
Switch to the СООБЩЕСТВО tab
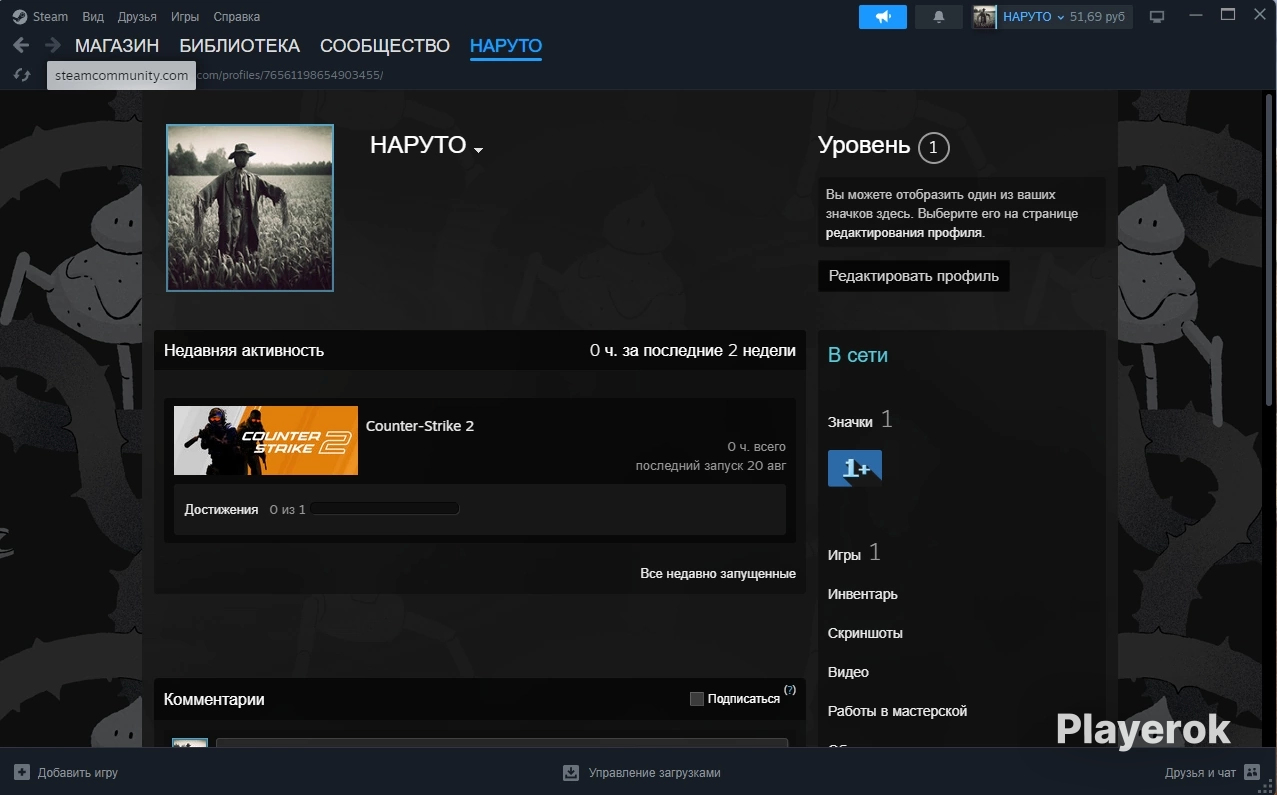coord(385,46)
